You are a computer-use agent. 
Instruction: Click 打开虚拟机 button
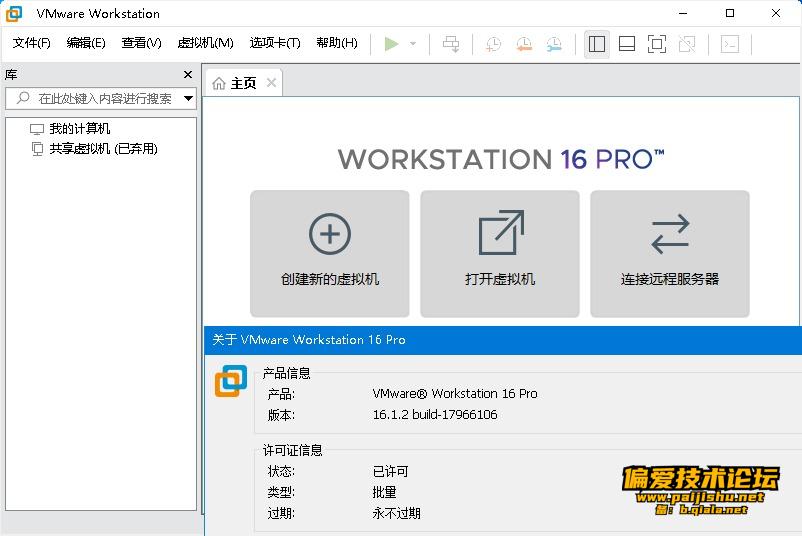[x=500, y=254]
